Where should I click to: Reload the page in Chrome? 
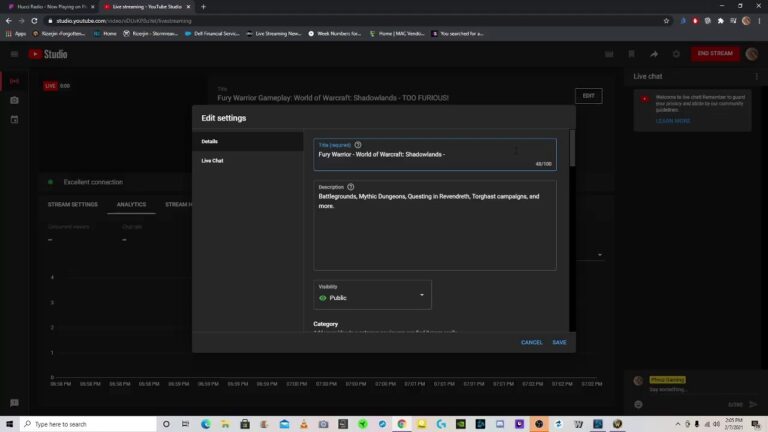tap(34, 21)
